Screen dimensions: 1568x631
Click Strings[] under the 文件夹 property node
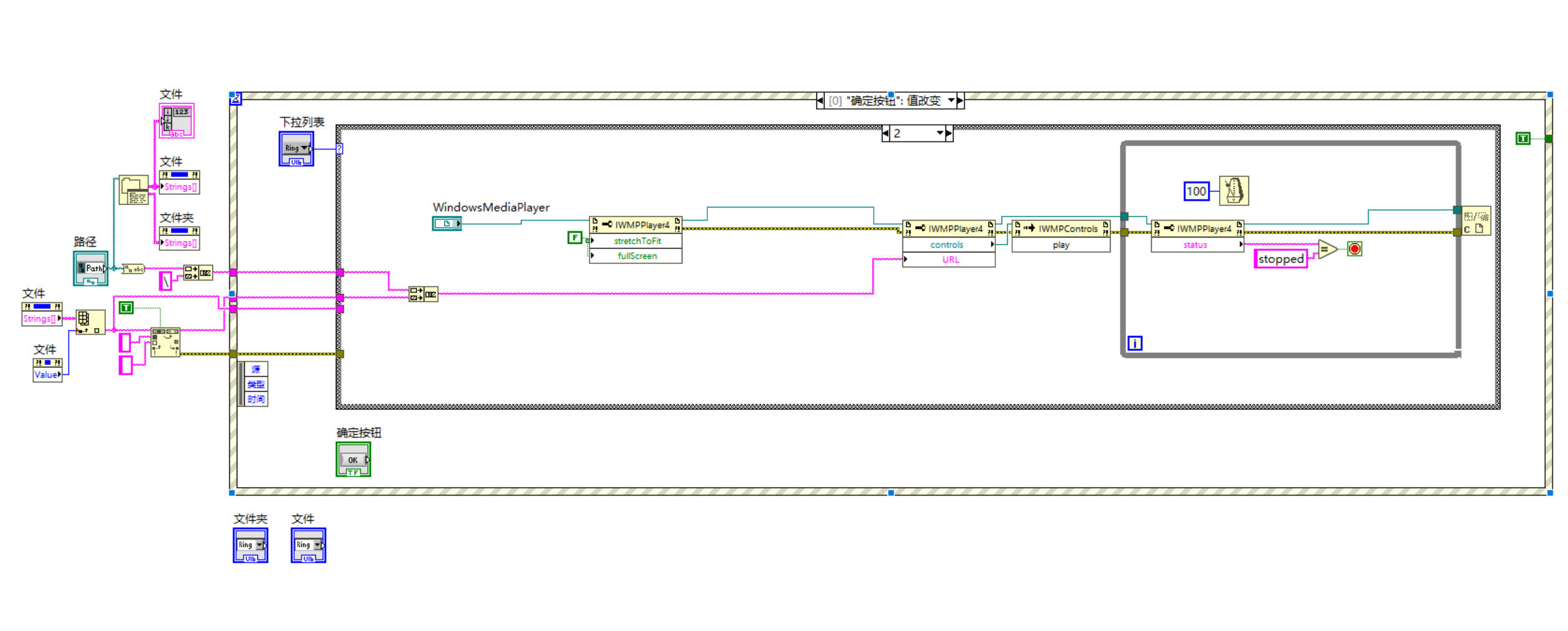tap(179, 243)
